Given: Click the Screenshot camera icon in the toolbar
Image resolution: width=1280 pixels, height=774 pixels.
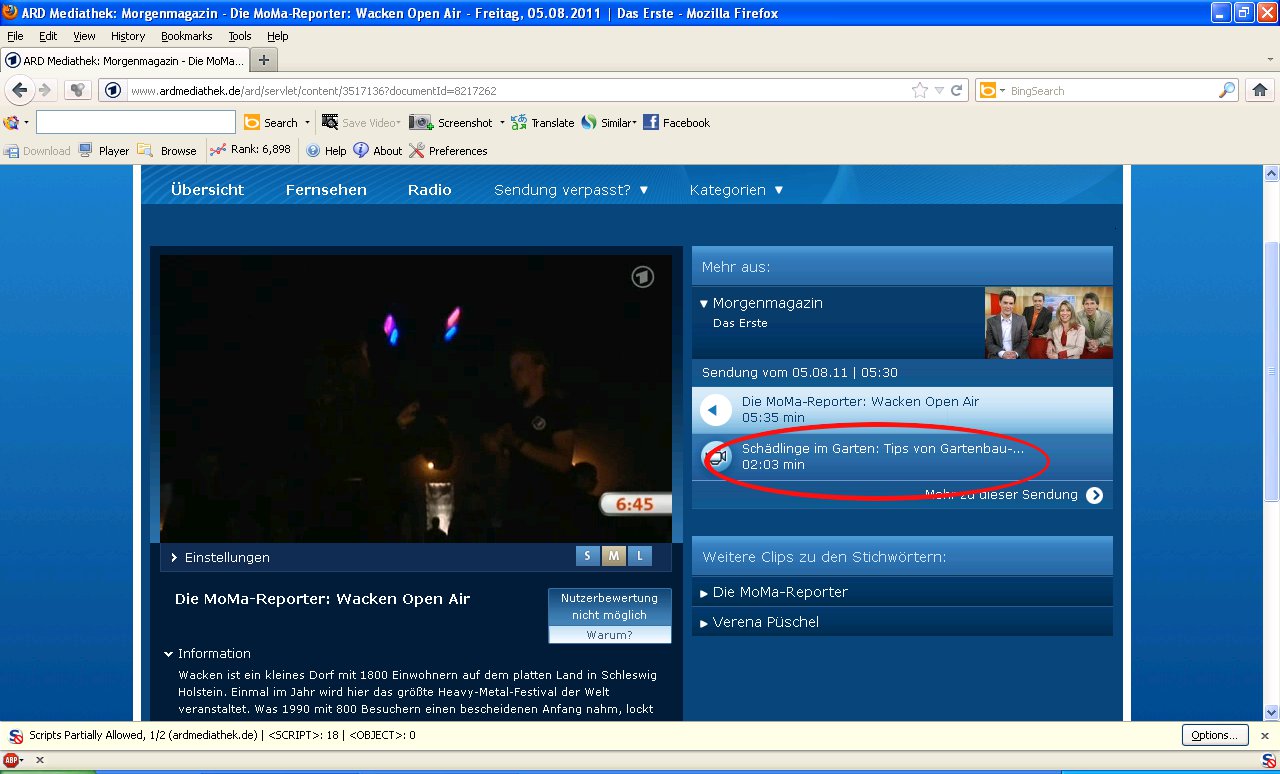Looking at the screenshot, I should tap(421, 123).
